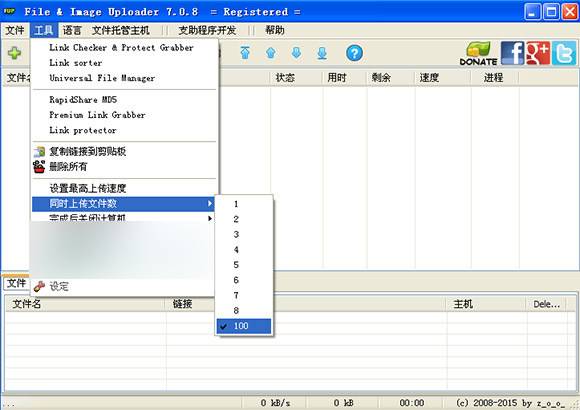Open the Twitter bird icon
Viewport: 580px width, 410px height.
coord(564,53)
